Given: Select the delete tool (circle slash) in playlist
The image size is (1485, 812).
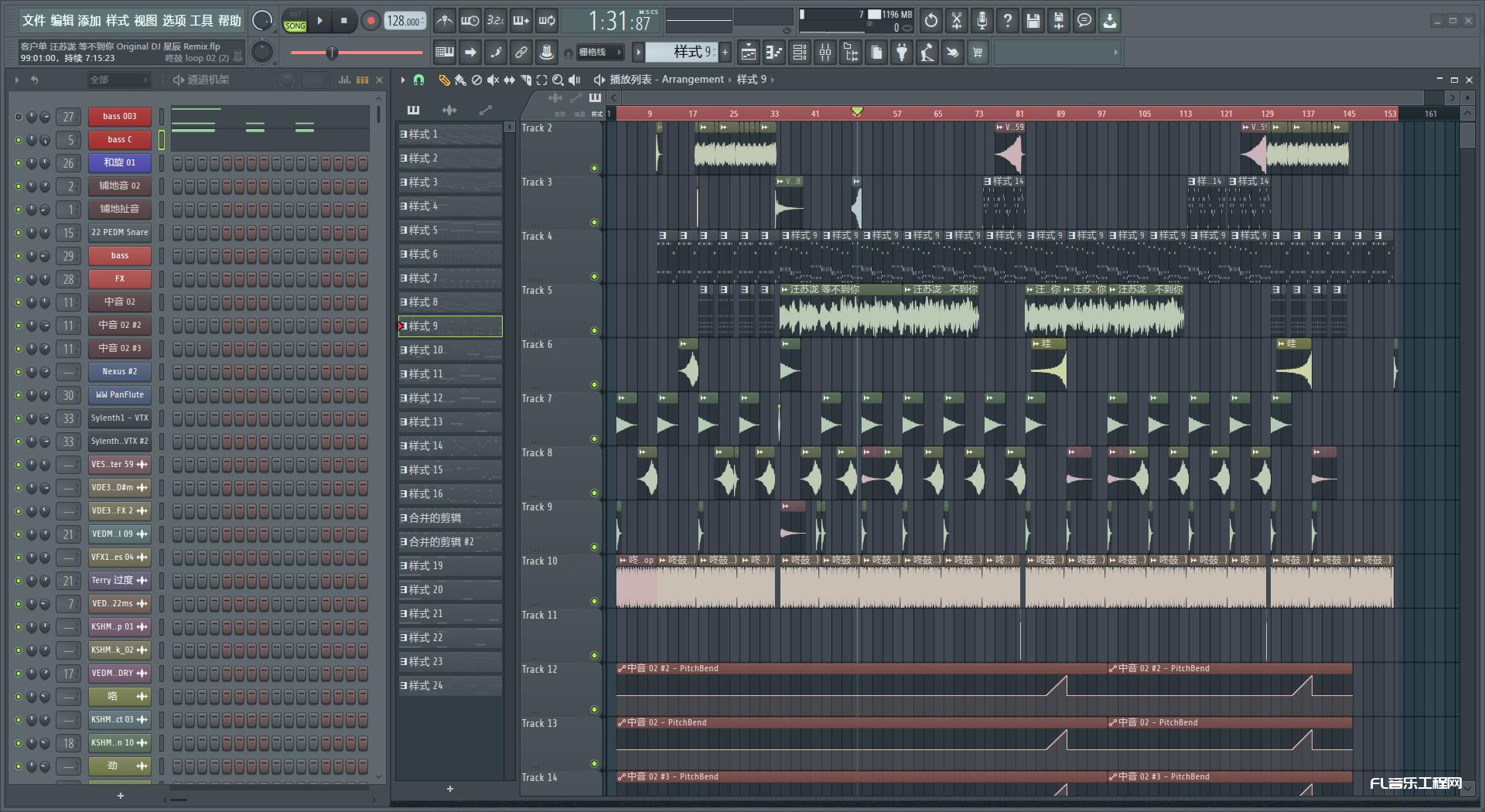Looking at the screenshot, I should [476, 80].
